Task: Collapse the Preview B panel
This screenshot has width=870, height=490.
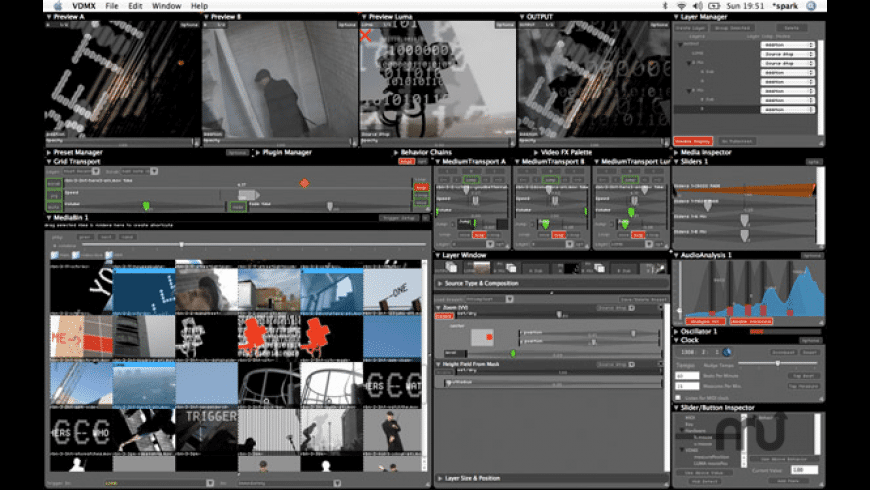Action: 206,17
